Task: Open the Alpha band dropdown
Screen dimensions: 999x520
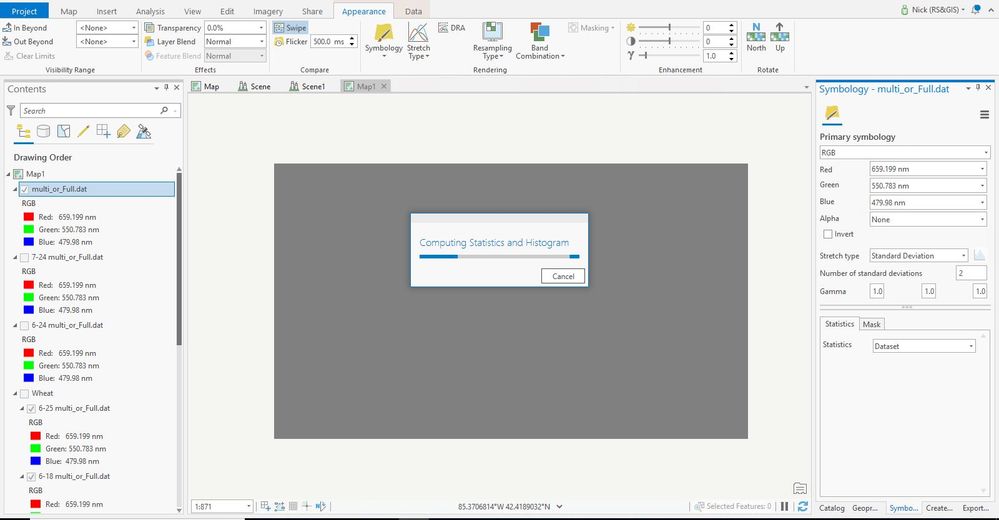Action: 928,219
